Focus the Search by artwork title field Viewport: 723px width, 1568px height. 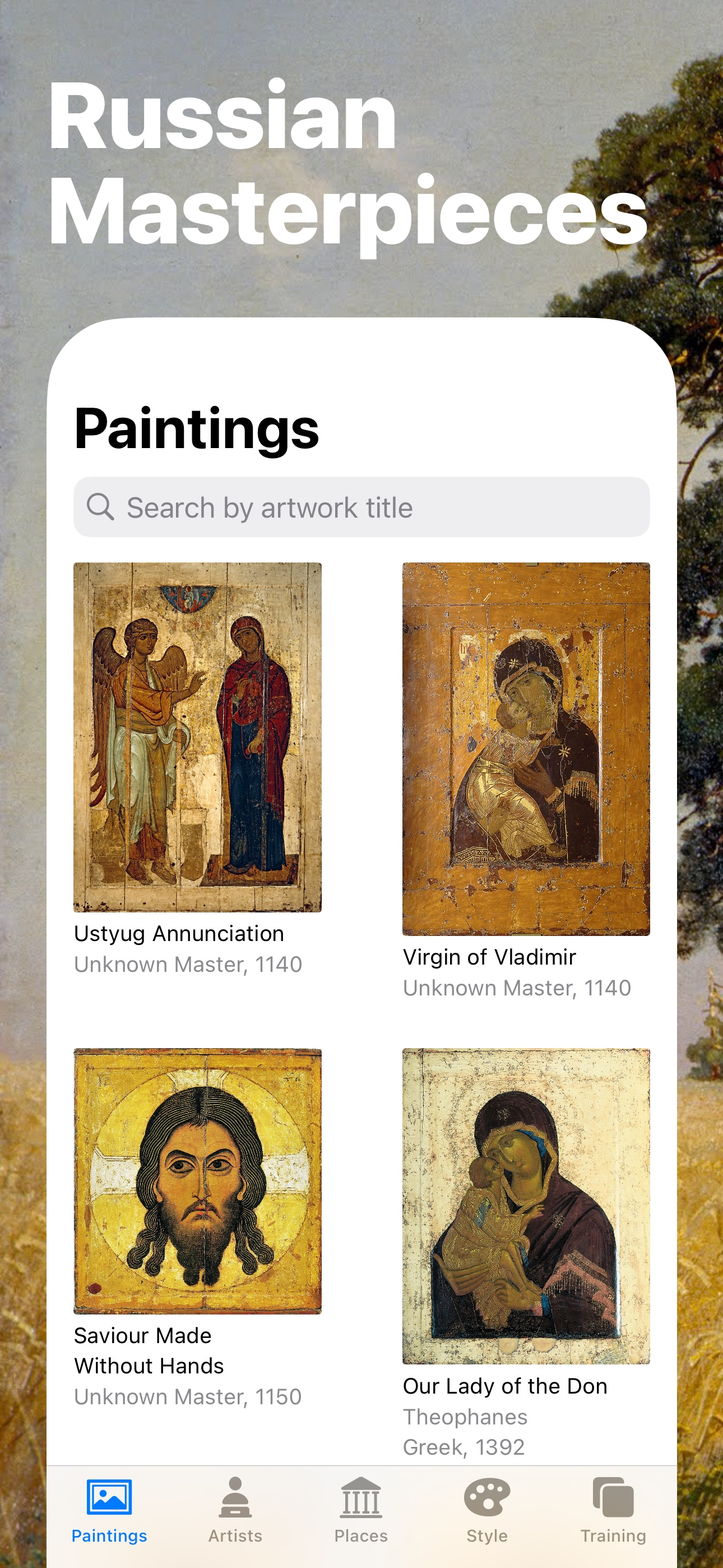tap(361, 507)
